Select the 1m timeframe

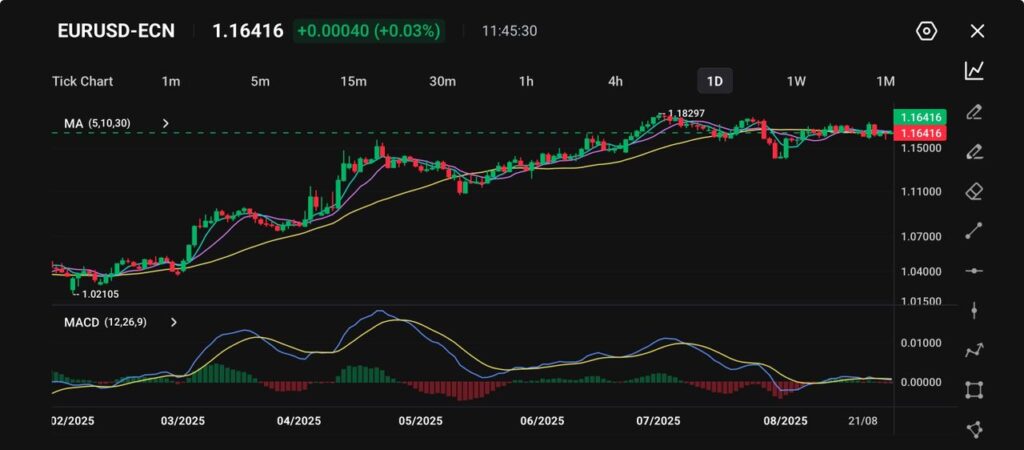coord(171,81)
